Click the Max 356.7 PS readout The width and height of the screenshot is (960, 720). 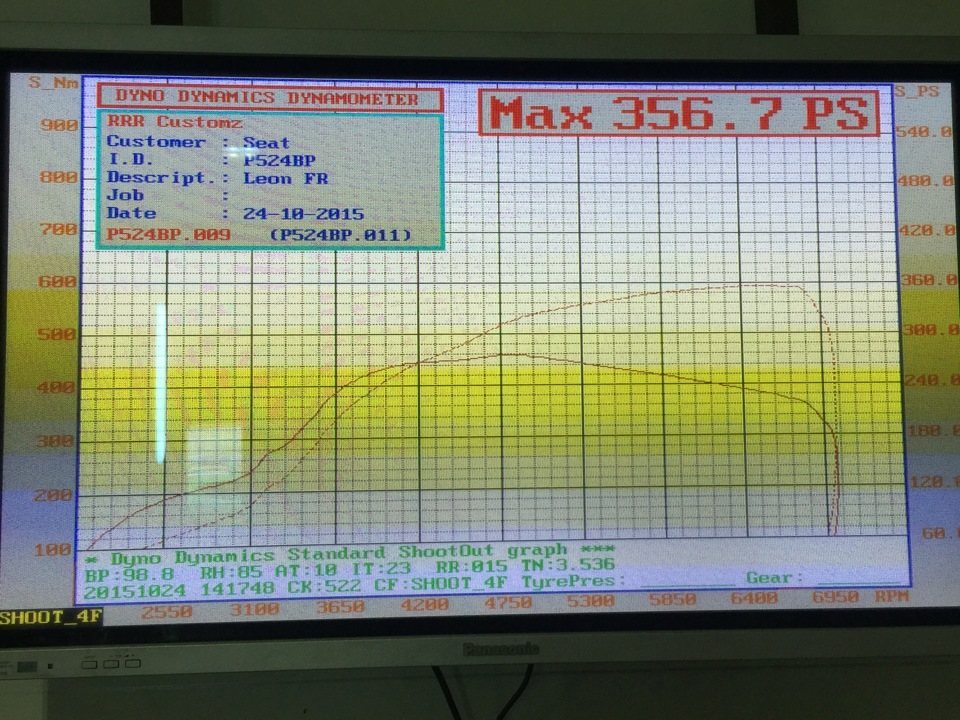tap(678, 113)
